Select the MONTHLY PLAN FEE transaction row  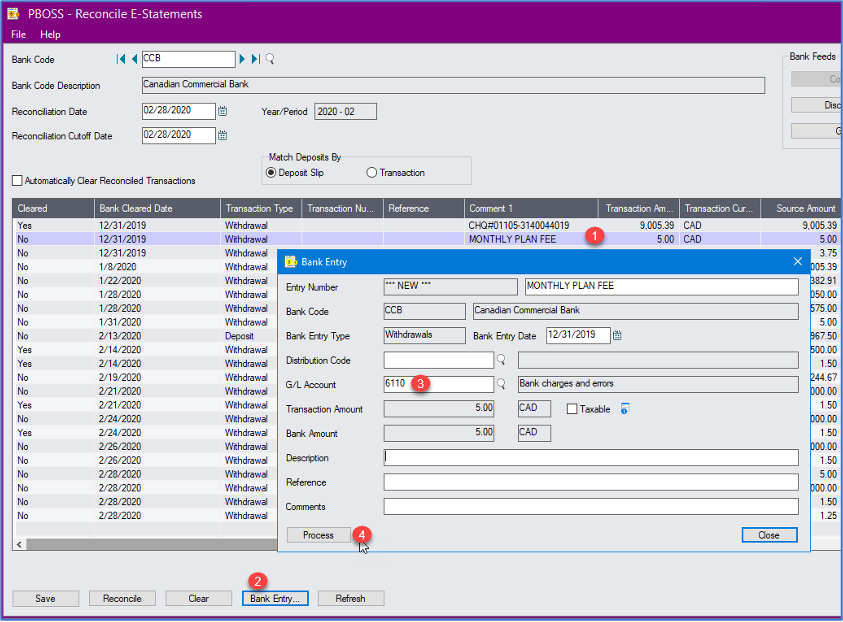(426, 239)
